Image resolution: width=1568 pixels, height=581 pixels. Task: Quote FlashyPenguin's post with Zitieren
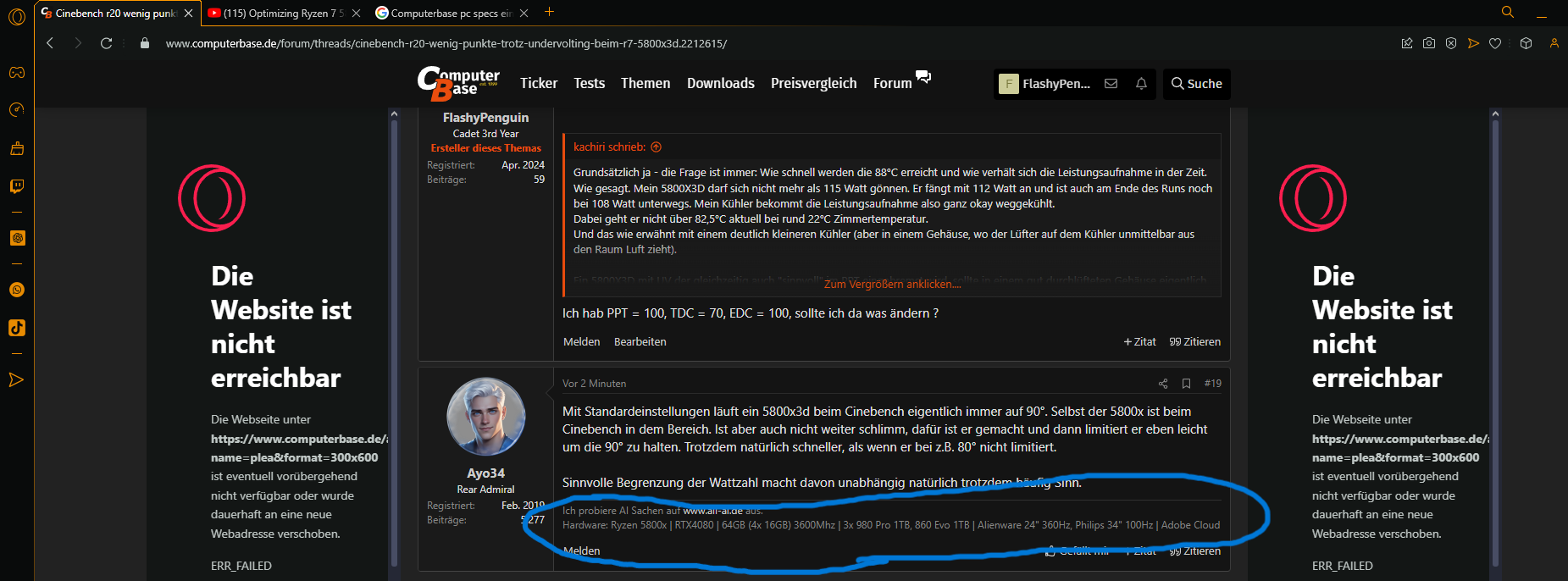pos(1195,342)
